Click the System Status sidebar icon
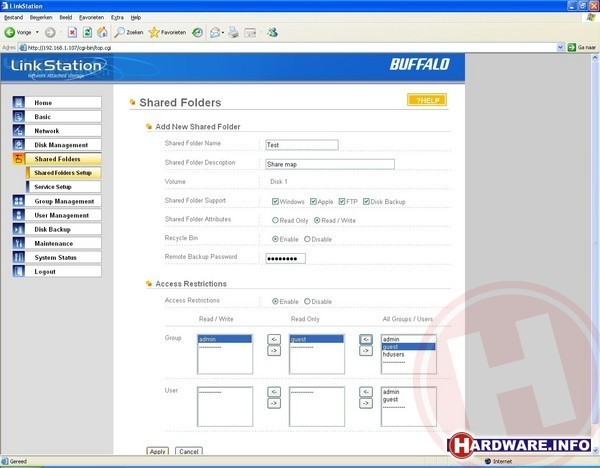This screenshot has height=468, width=600. pyautogui.click(x=19, y=257)
